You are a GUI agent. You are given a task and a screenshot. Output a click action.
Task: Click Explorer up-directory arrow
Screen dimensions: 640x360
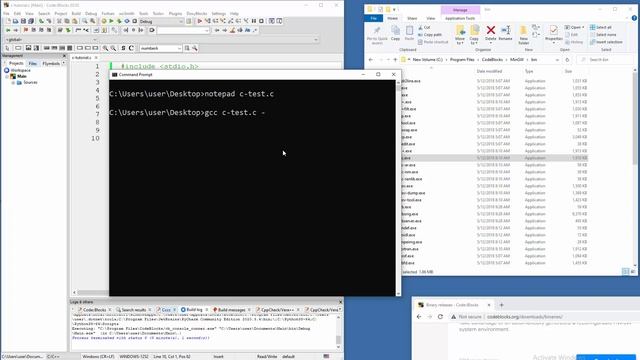click(x=395, y=60)
